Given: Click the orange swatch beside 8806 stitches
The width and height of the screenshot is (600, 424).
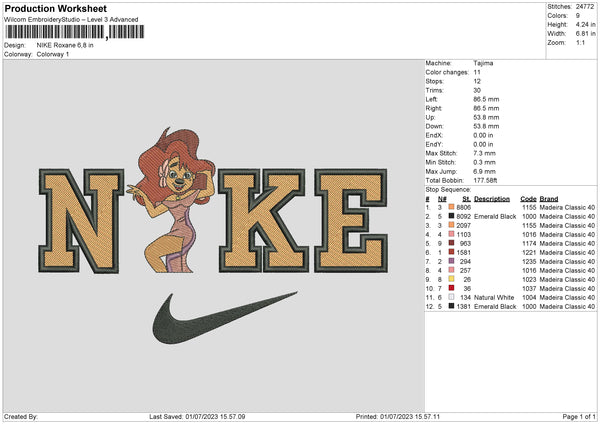Looking at the screenshot, I should tap(452, 207).
